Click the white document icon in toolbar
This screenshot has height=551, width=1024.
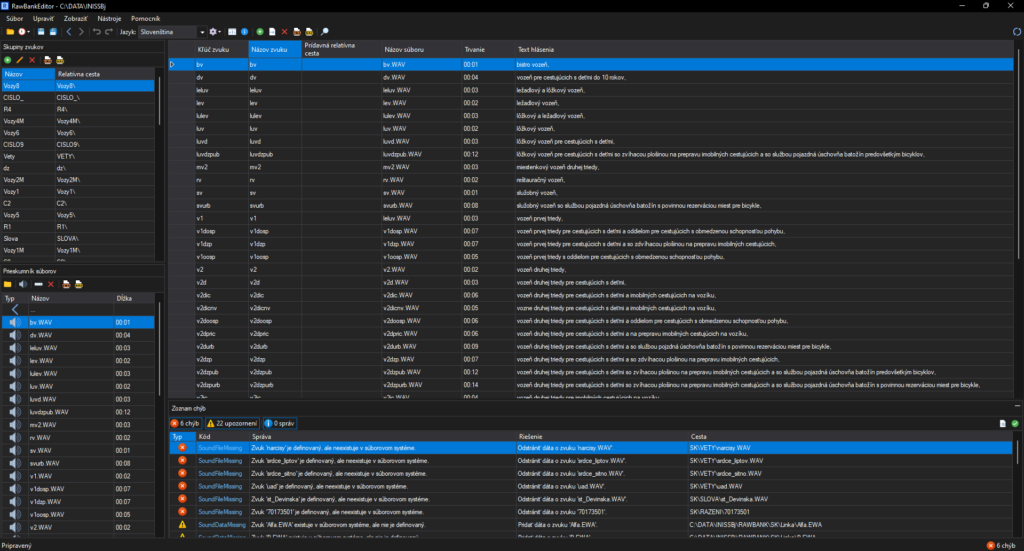(272, 31)
